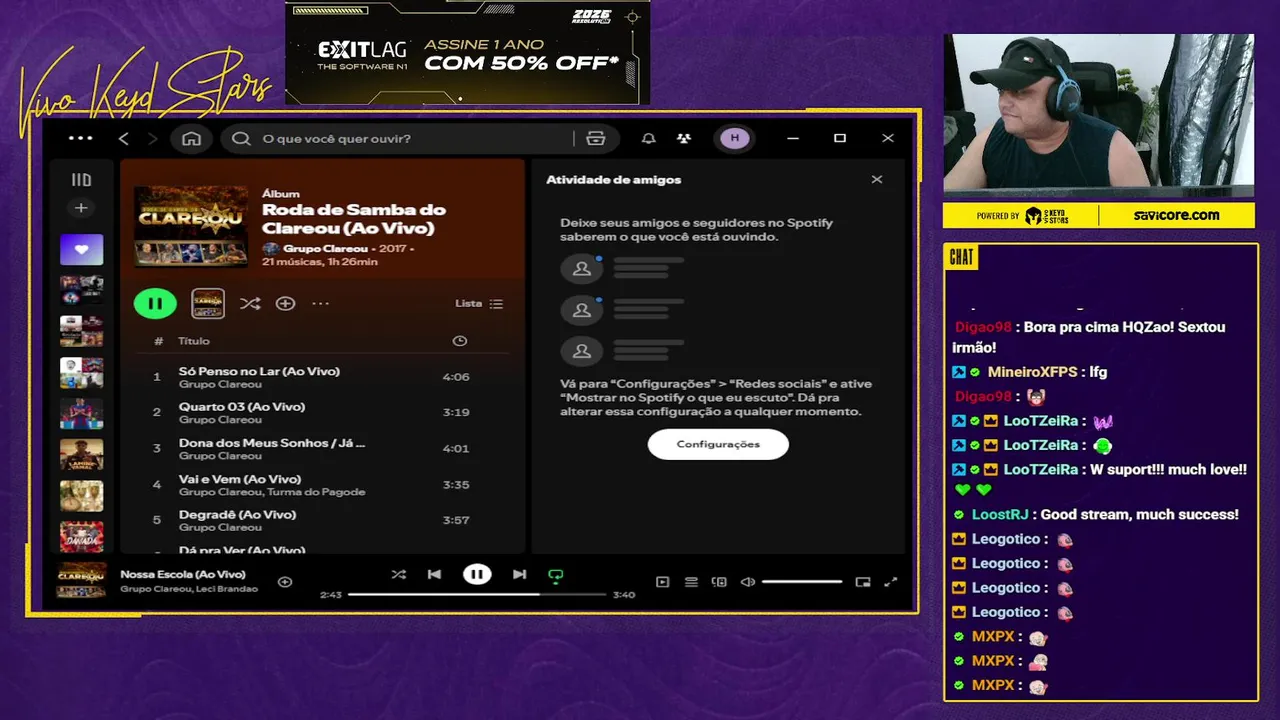This screenshot has width=1280, height=720.
Task: Seek on the song progress bar
Action: coord(477,594)
